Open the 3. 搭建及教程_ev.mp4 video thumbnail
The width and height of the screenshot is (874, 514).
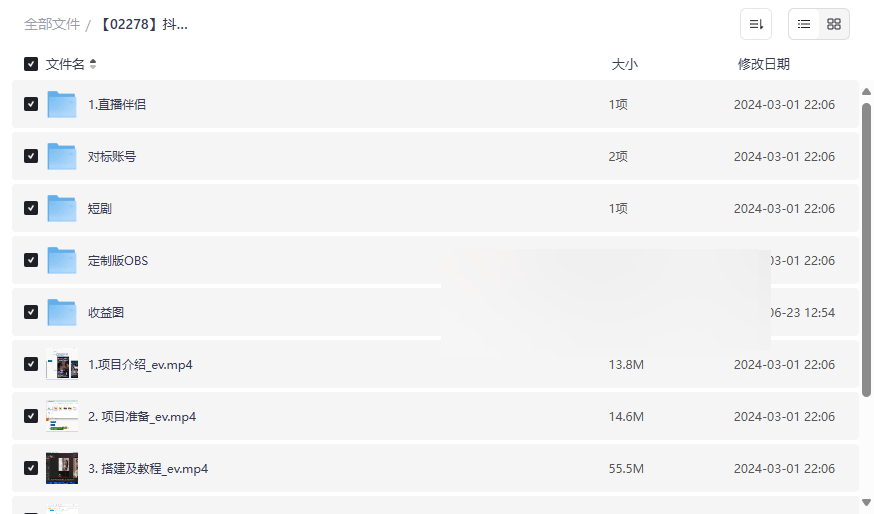pyautogui.click(x=62, y=468)
